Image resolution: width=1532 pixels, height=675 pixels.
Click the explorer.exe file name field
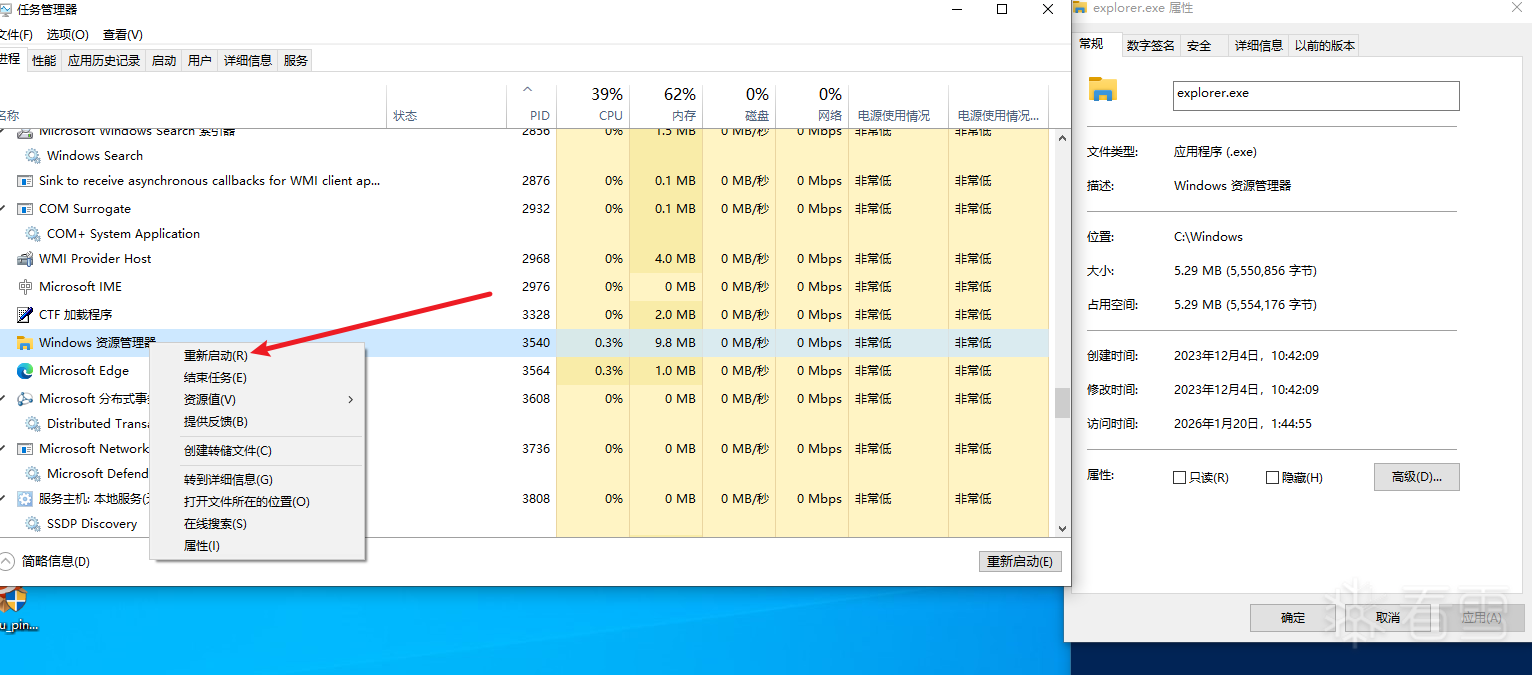(x=1315, y=95)
